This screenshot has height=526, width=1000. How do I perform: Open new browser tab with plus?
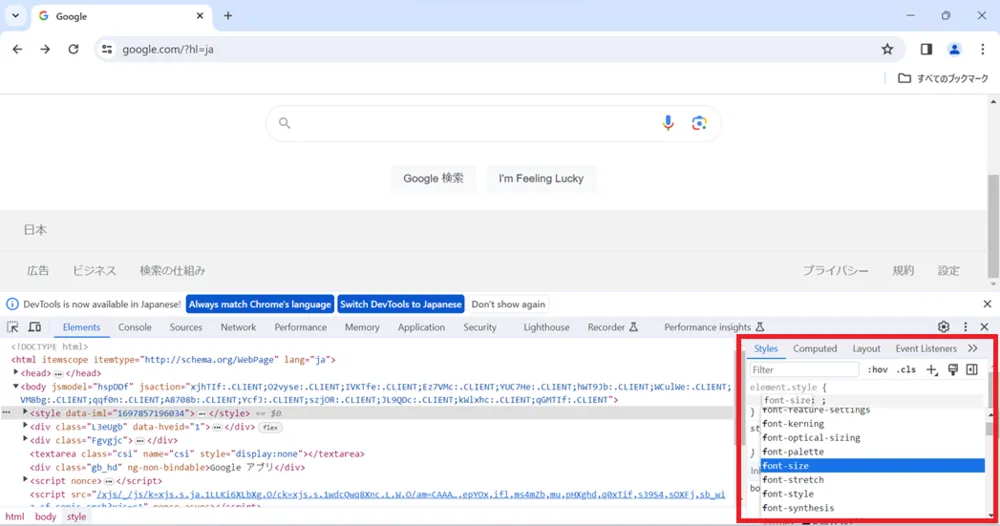pos(228,16)
